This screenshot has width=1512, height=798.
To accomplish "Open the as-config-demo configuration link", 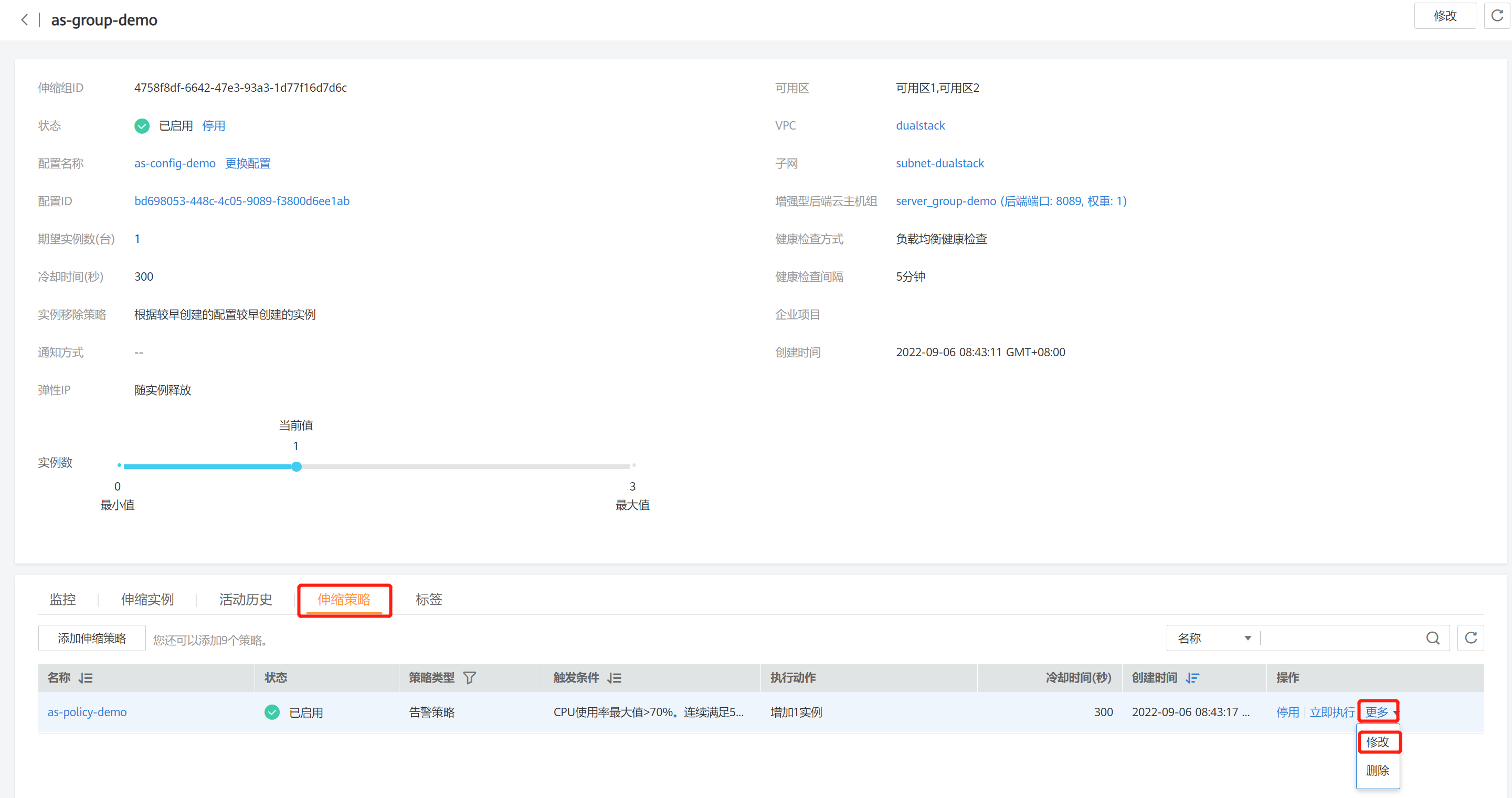I will point(175,164).
